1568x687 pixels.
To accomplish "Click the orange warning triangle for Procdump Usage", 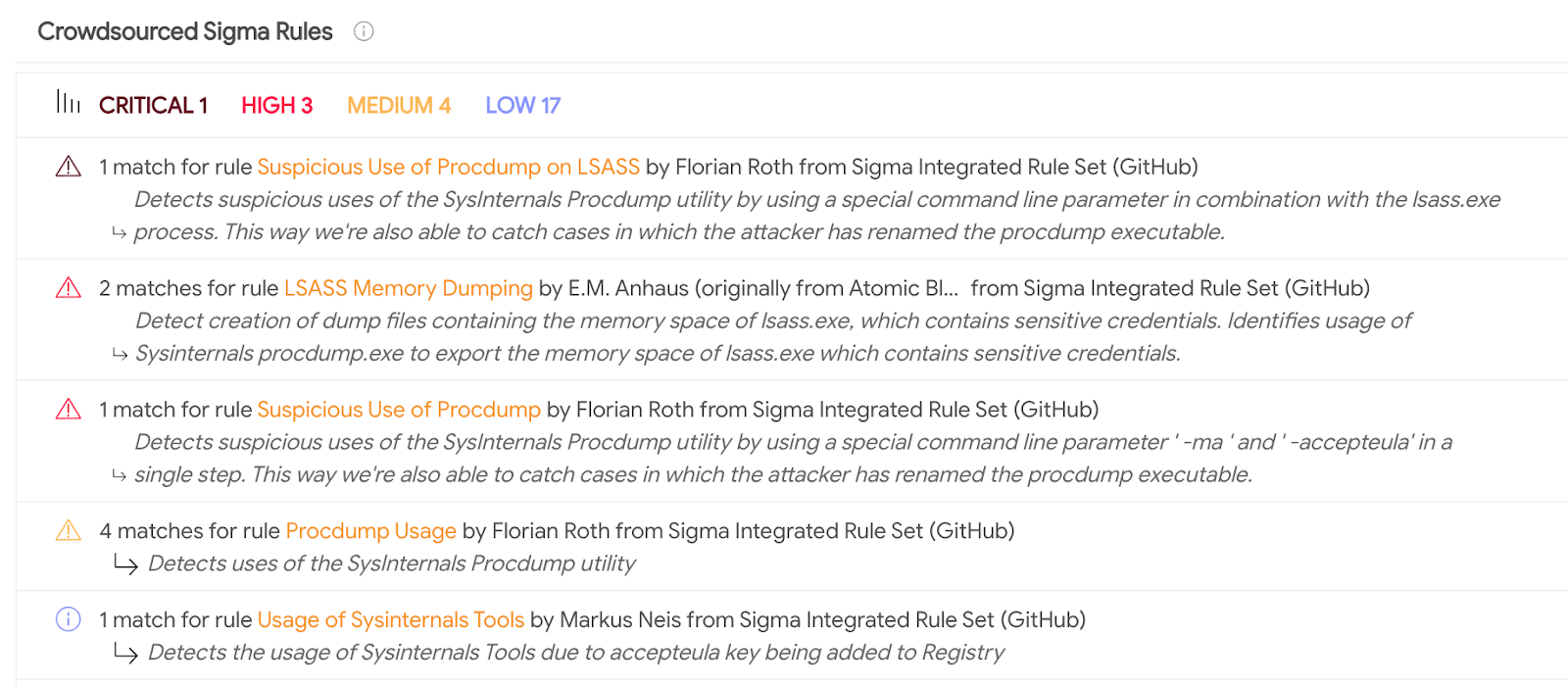I will click(69, 530).
